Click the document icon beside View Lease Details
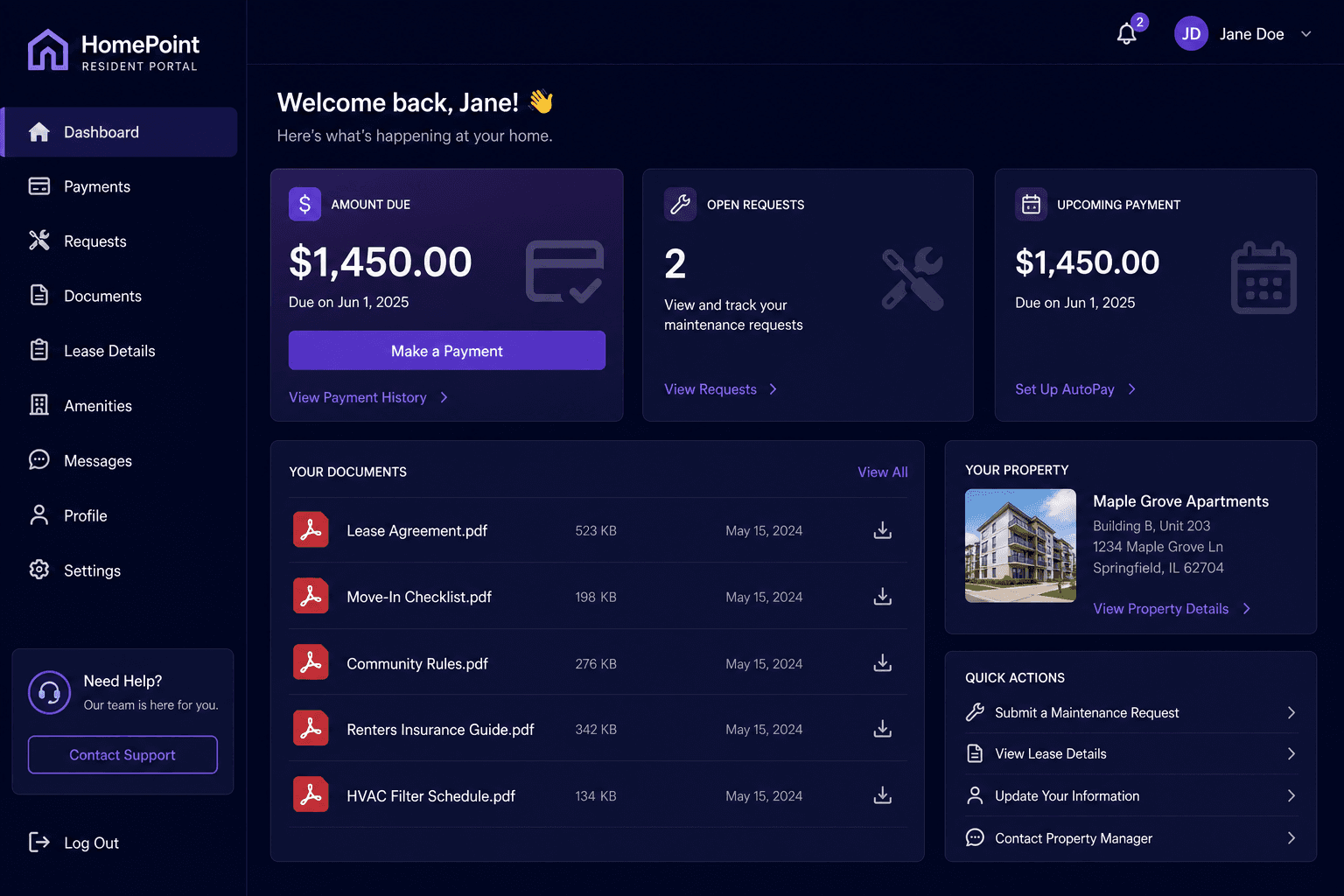This screenshot has width=1344, height=896. coord(975,753)
